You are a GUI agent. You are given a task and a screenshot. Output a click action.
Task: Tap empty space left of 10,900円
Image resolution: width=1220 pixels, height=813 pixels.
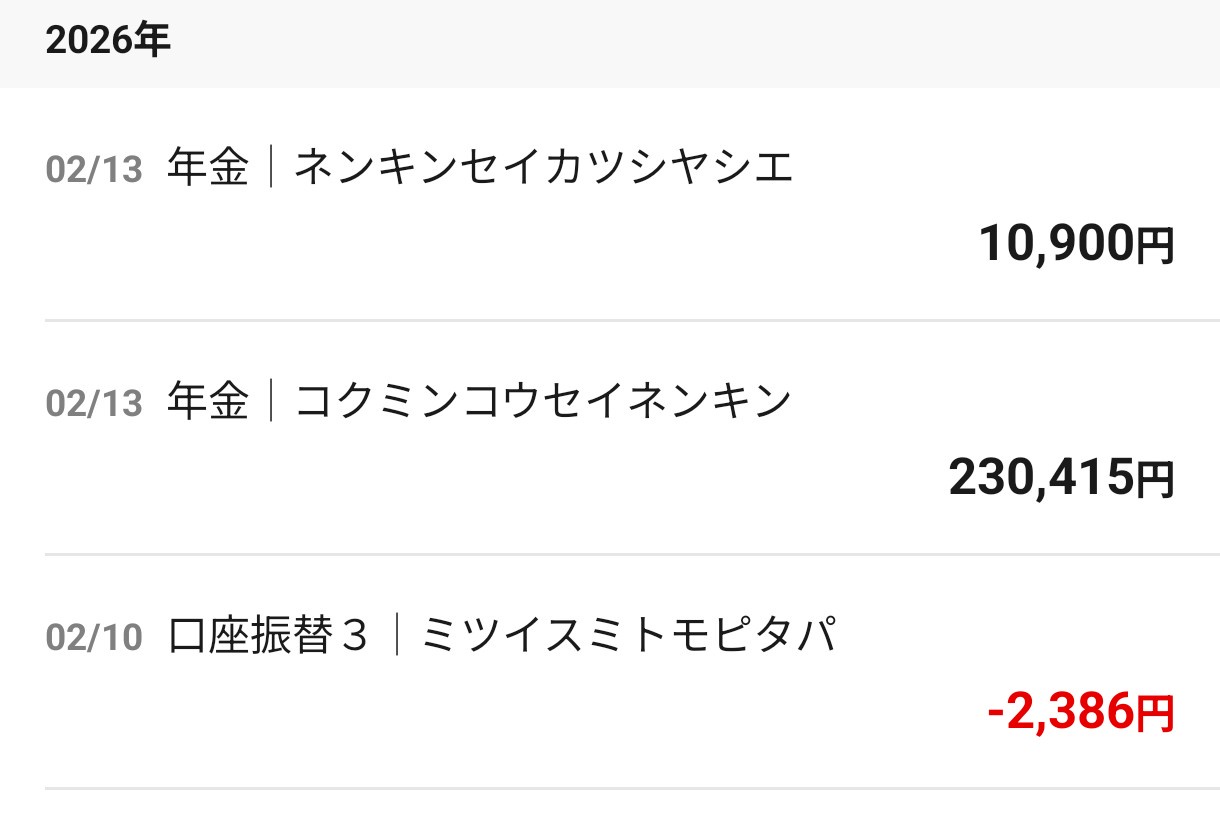coord(500,246)
